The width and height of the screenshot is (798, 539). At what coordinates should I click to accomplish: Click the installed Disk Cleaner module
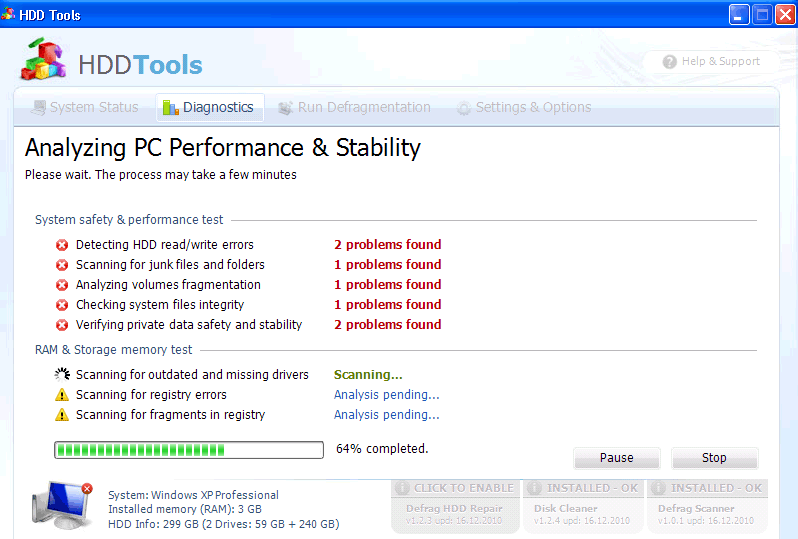pyautogui.click(x=583, y=505)
